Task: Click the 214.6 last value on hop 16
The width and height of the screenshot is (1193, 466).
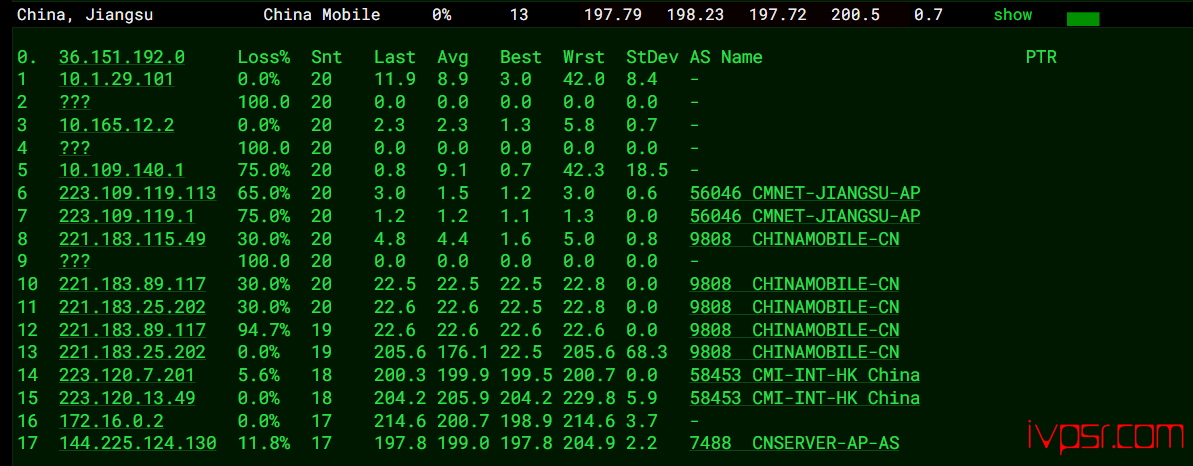Action: pyautogui.click(x=399, y=420)
